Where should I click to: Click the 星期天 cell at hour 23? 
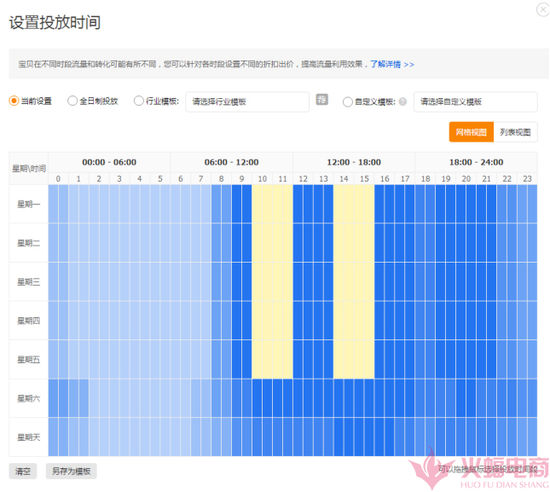click(527, 437)
